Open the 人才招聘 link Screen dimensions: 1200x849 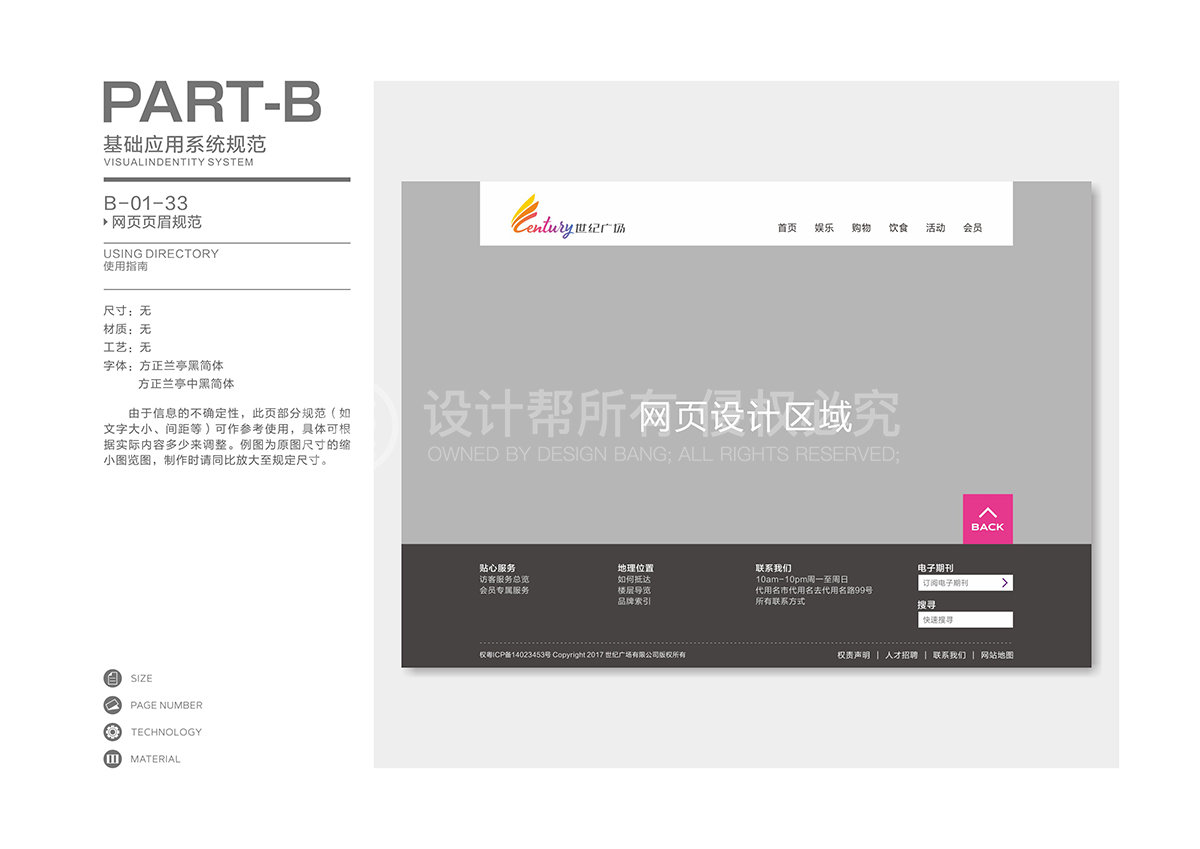tap(901, 655)
